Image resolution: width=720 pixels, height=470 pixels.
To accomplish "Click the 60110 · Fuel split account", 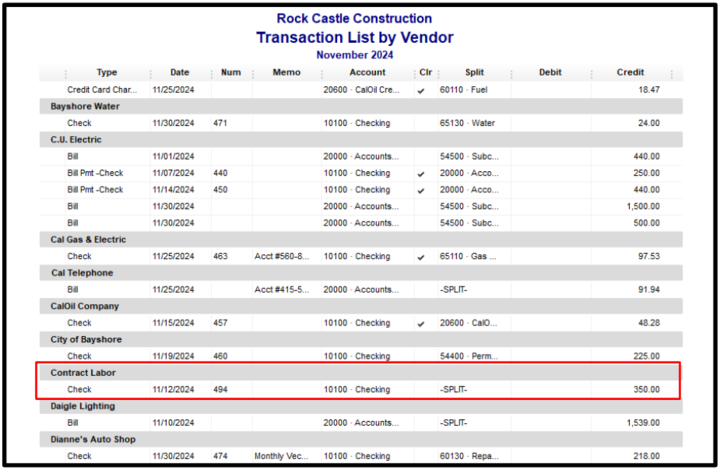I will (x=463, y=90).
